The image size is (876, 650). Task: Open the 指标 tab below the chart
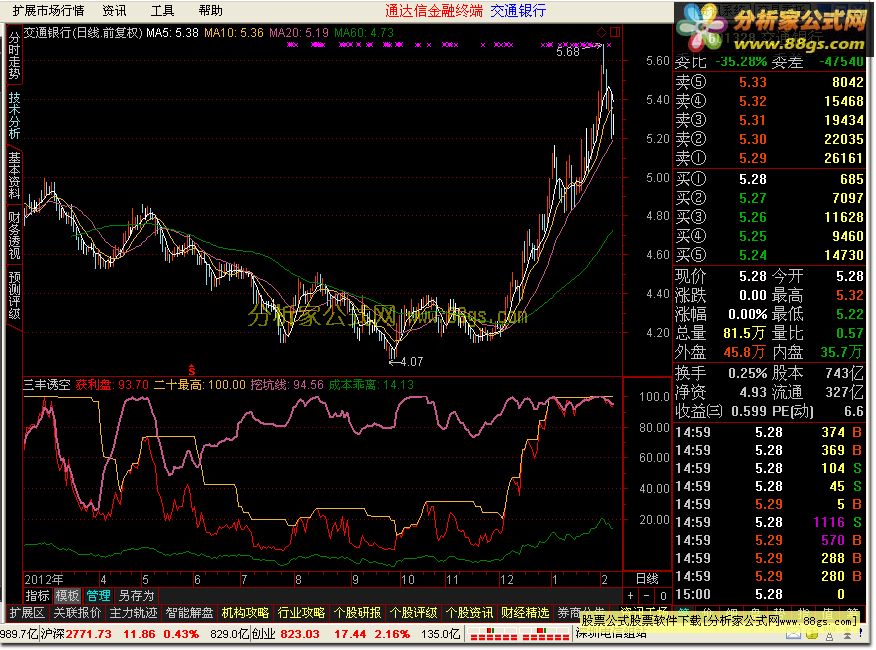[x=37, y=596]
